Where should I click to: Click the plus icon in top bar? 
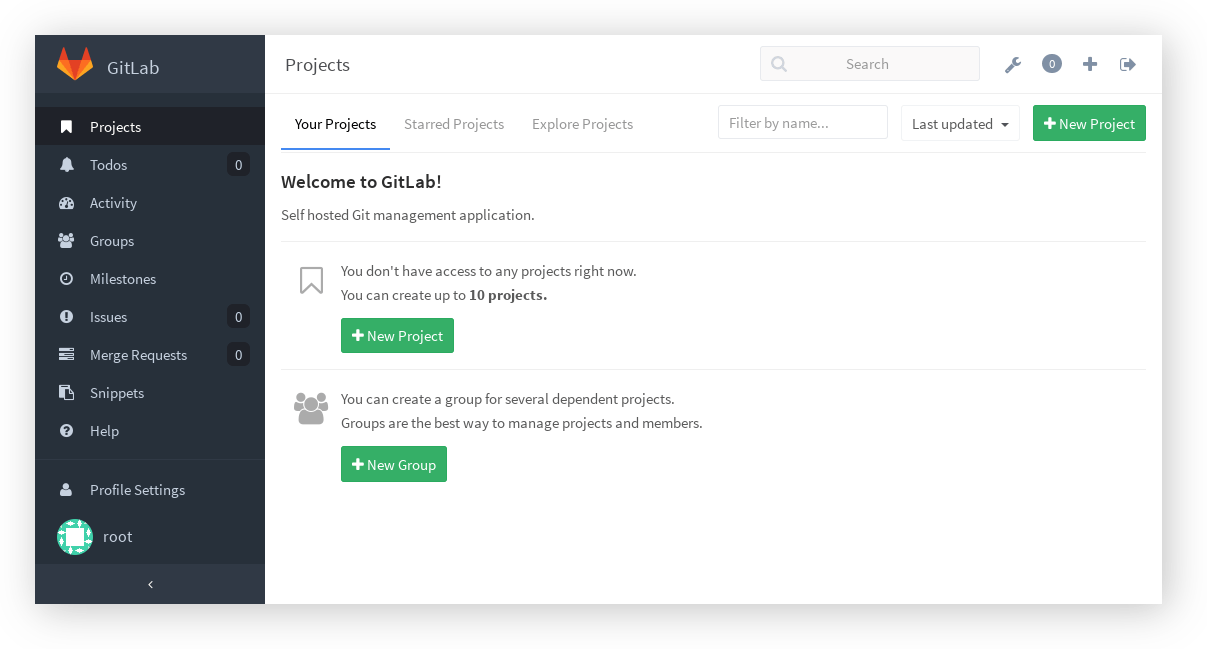1090,64
